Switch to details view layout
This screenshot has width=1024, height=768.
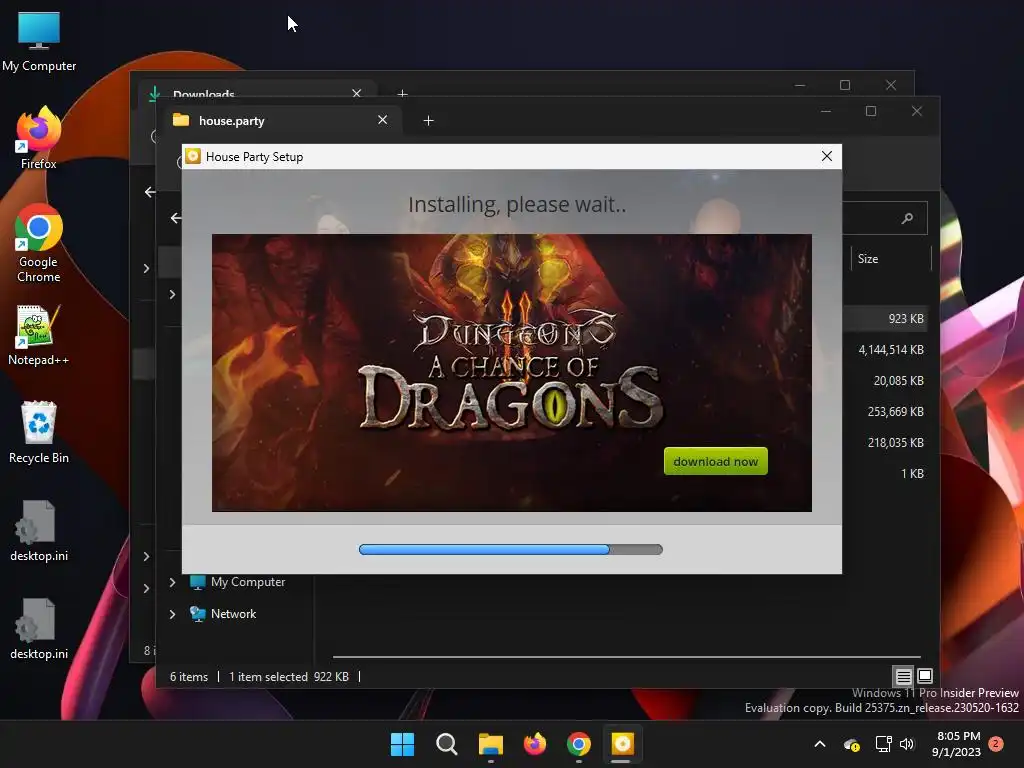(x=904, y=677)
